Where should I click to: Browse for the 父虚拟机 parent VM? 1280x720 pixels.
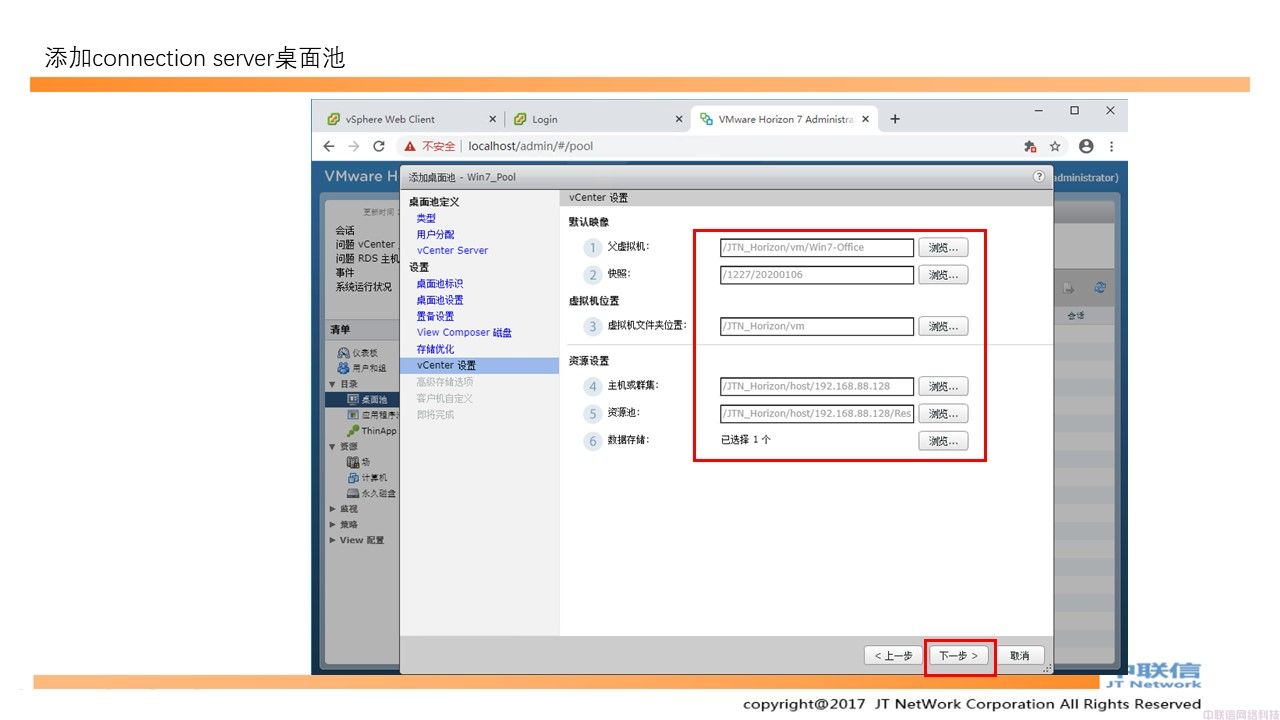[943, 247]
